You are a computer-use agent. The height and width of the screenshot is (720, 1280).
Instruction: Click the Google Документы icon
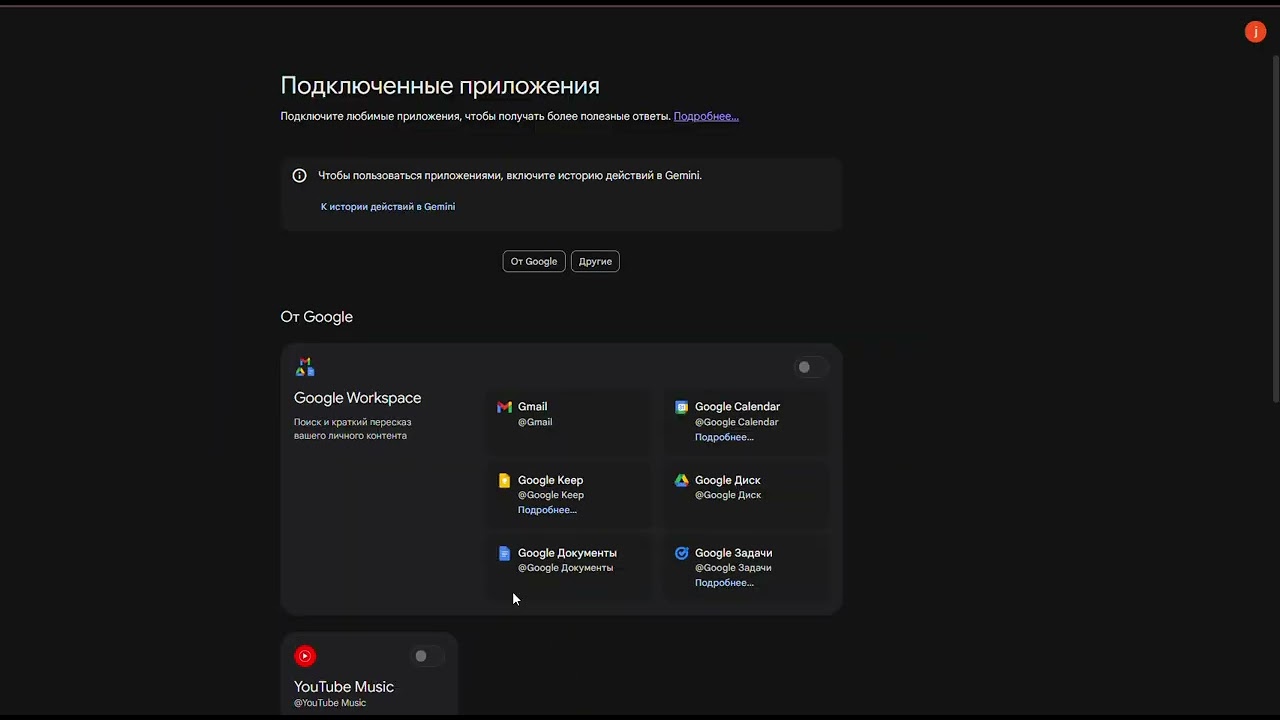point(504,553)
